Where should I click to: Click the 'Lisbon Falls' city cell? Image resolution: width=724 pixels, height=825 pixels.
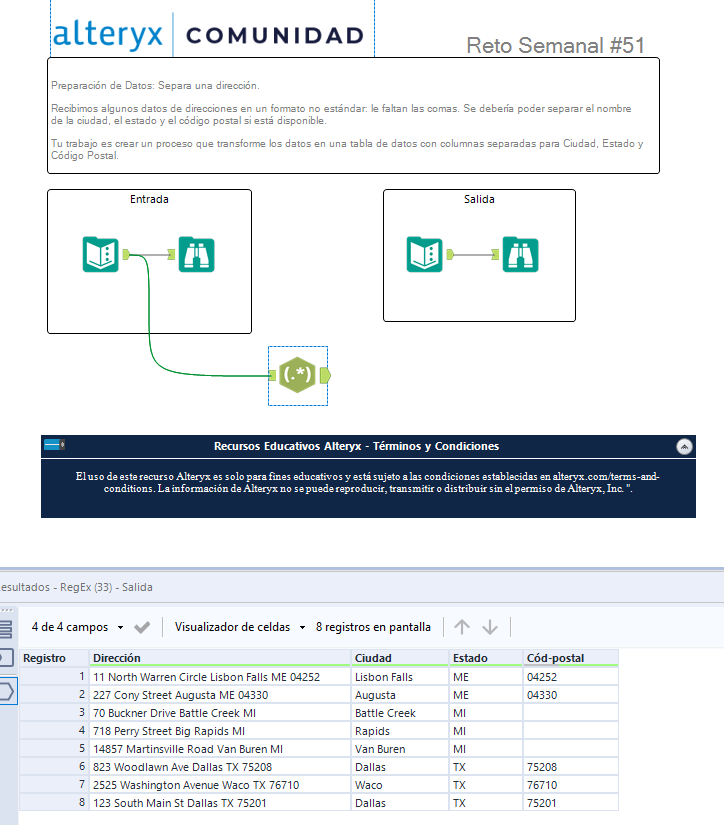[400, 677]
